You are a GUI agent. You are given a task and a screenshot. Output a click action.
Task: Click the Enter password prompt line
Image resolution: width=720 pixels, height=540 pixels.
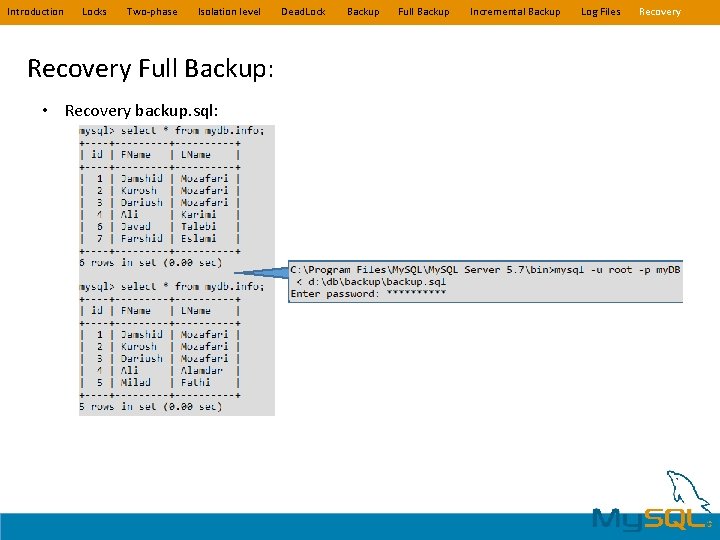(x=368, y=294)
